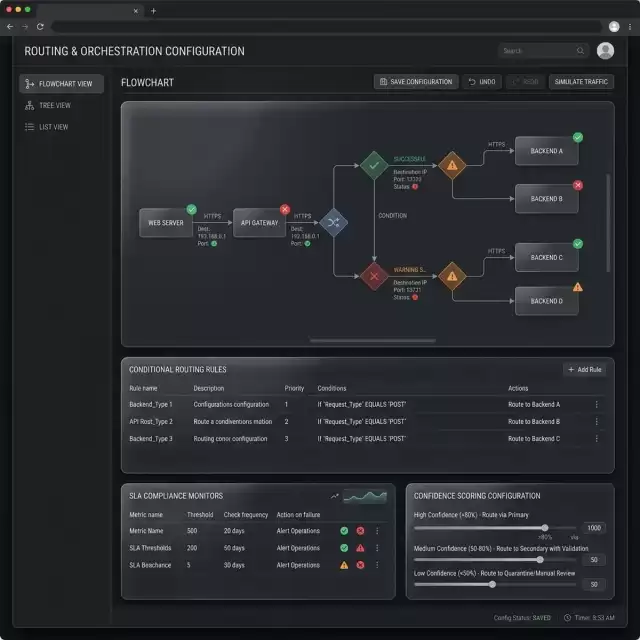640x640 pixels.
Task: Click High Confidence value field 1000
Action: point(594,528)
